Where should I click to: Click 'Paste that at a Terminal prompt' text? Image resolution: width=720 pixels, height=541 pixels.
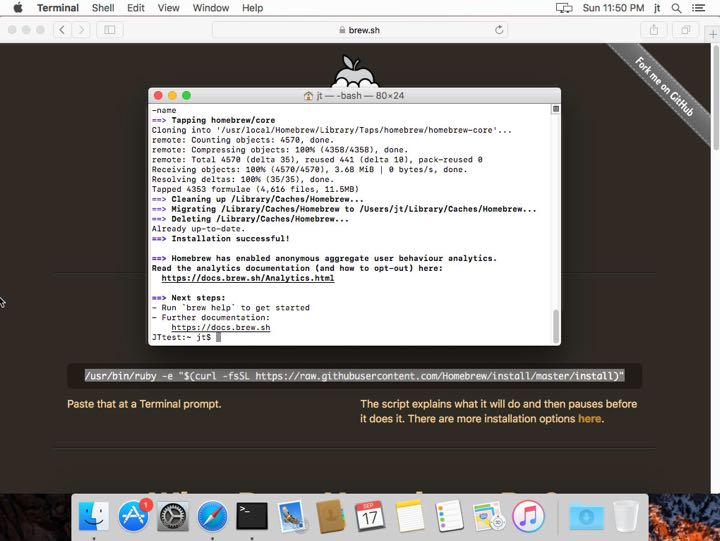tap(144, 404)
